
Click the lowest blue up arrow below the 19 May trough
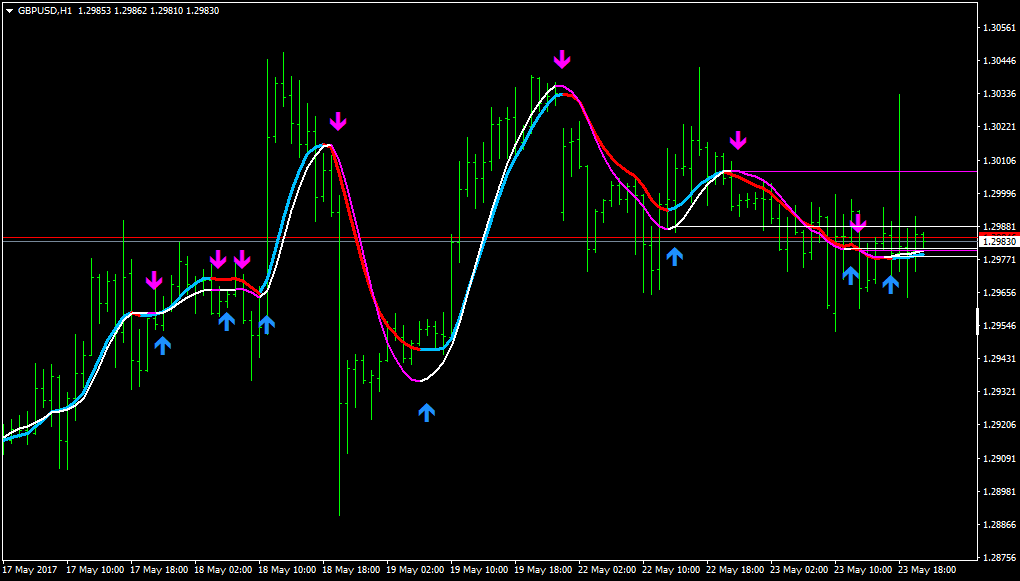pyautogui.click(x=426, y=412)
